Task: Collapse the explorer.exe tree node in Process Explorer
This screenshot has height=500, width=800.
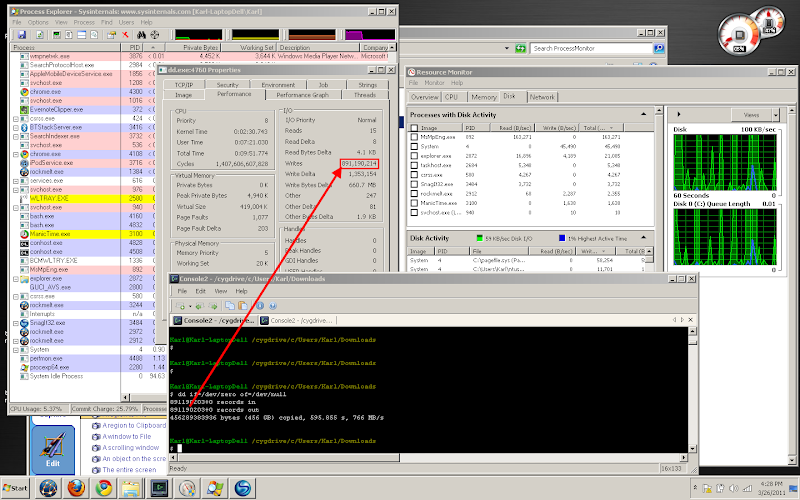Action: tap(16, 279)
